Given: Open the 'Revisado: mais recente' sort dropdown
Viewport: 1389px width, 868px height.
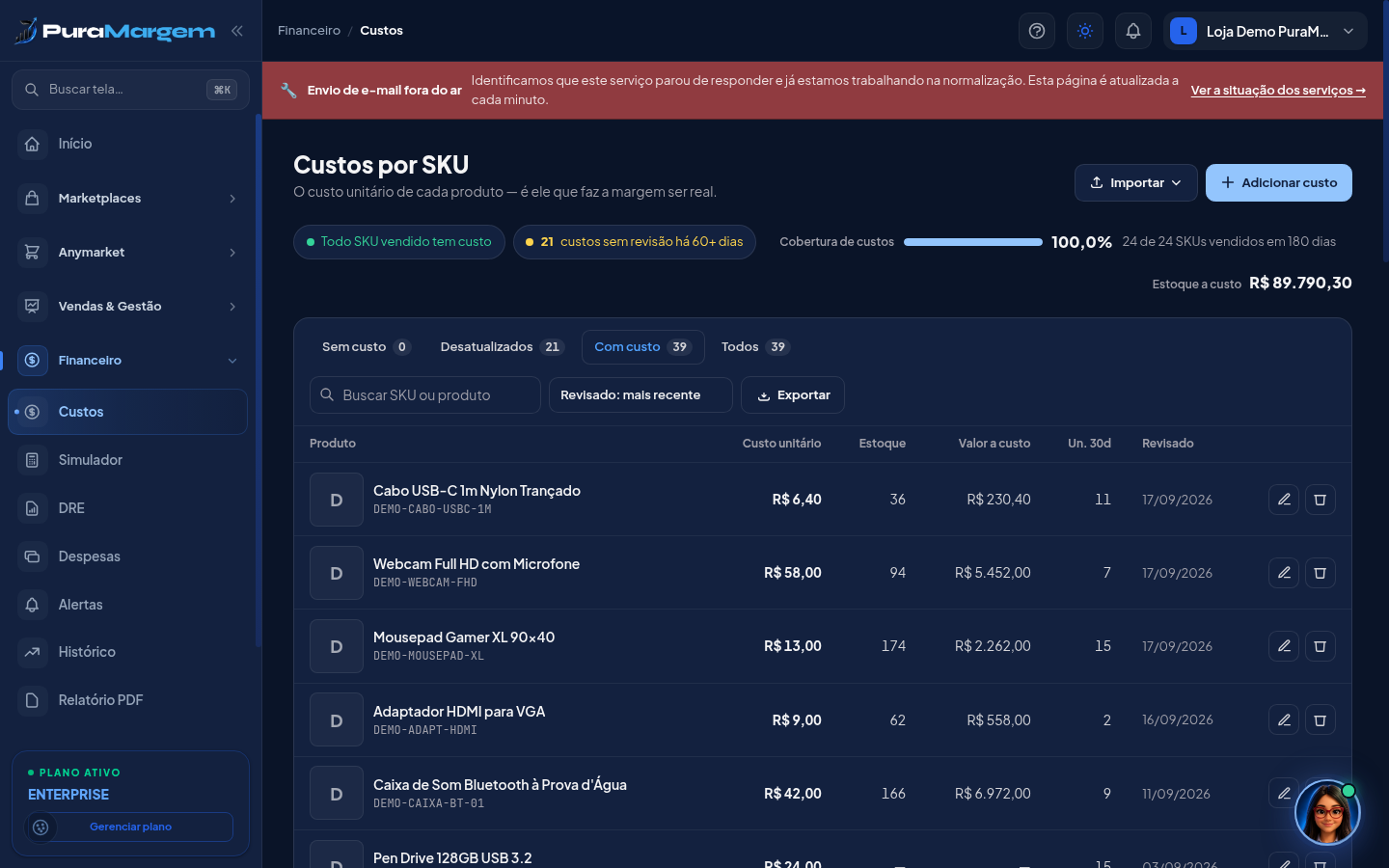Looking at the screenshot, I should [x=640, y=395].
